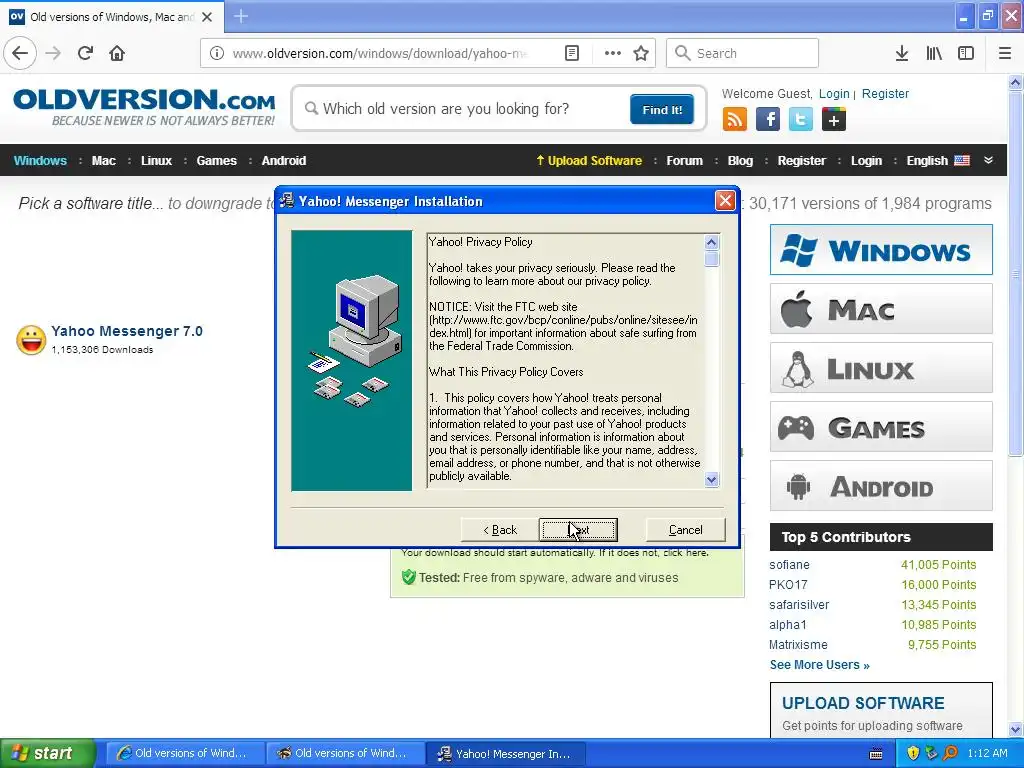1024x768 pixels.
Task: Click Login in the black nav bar
Action: pyautogui.click(x=867, y=161)
